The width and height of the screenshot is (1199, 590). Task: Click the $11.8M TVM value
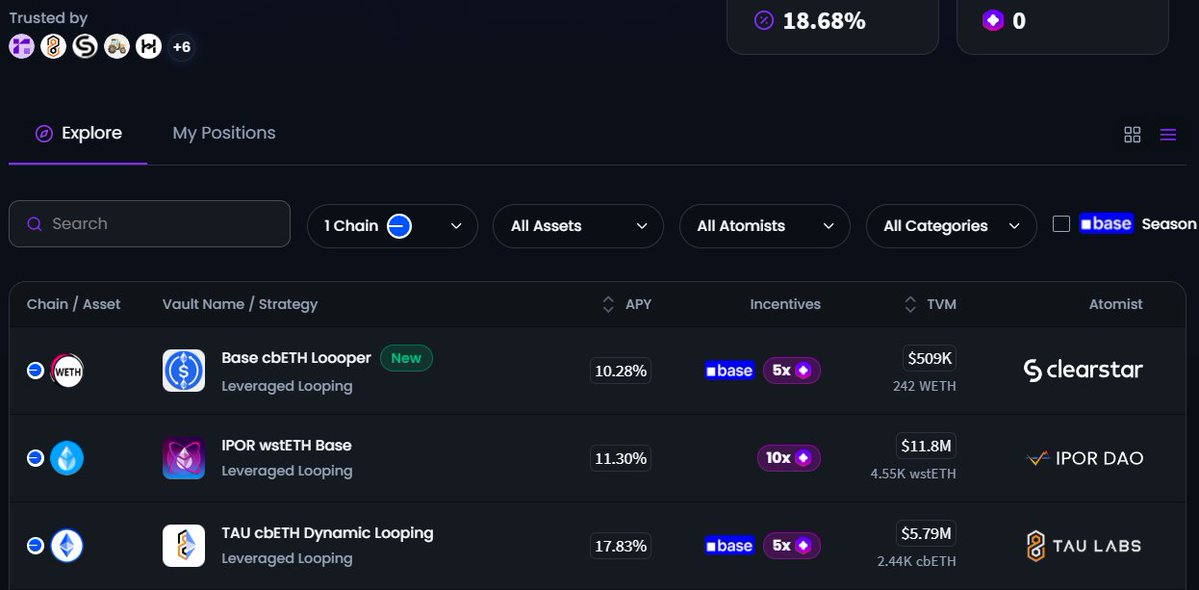click(x=926, y=446)
